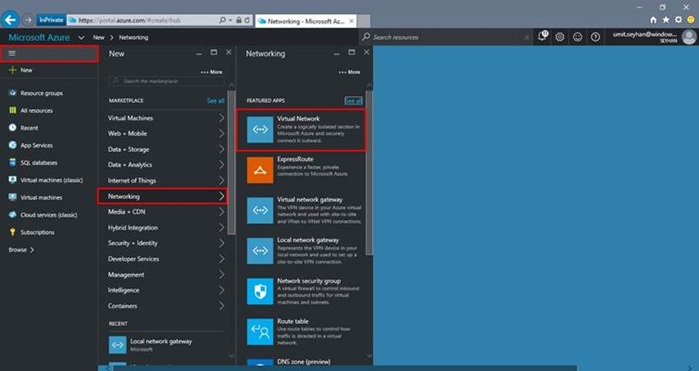
Task: Open More options in Networking blade
Action: pos(350,72)
